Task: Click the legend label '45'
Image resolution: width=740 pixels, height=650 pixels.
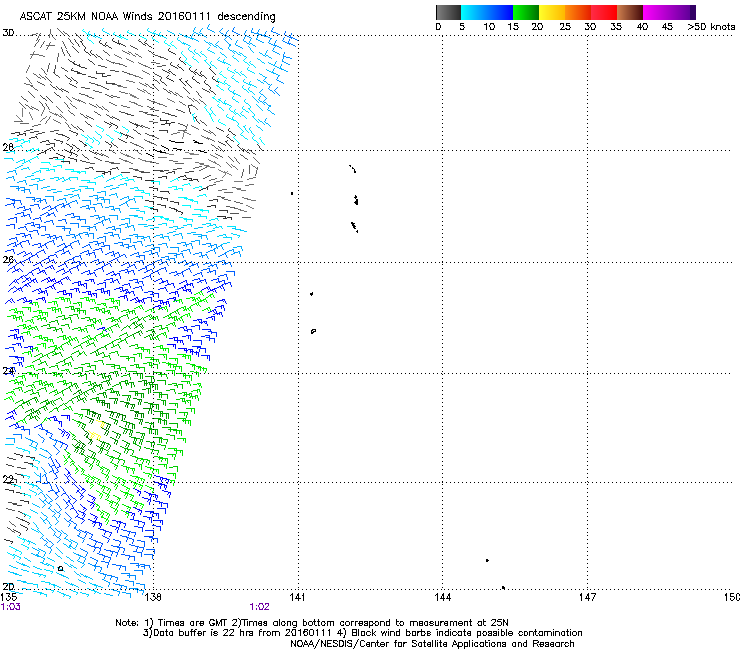Action: pyautogui.click(x=667, y=27)
